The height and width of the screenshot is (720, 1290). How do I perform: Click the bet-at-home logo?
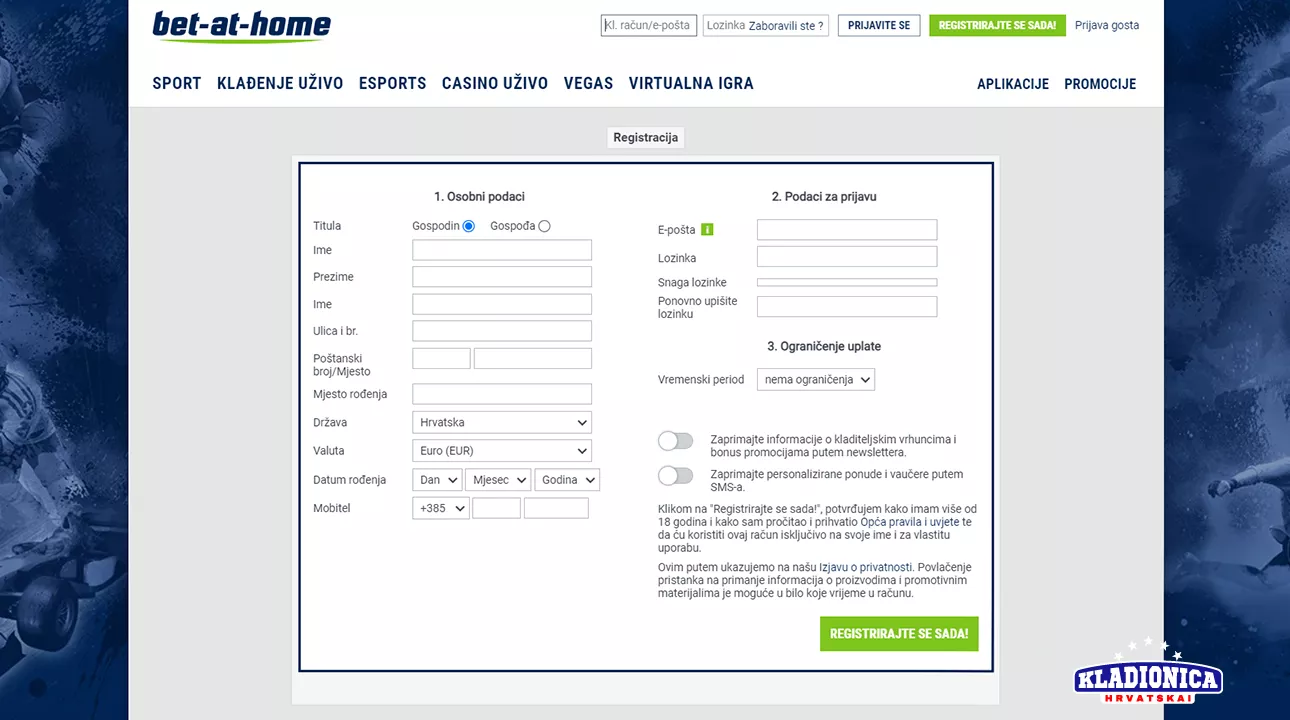(242, 28)
